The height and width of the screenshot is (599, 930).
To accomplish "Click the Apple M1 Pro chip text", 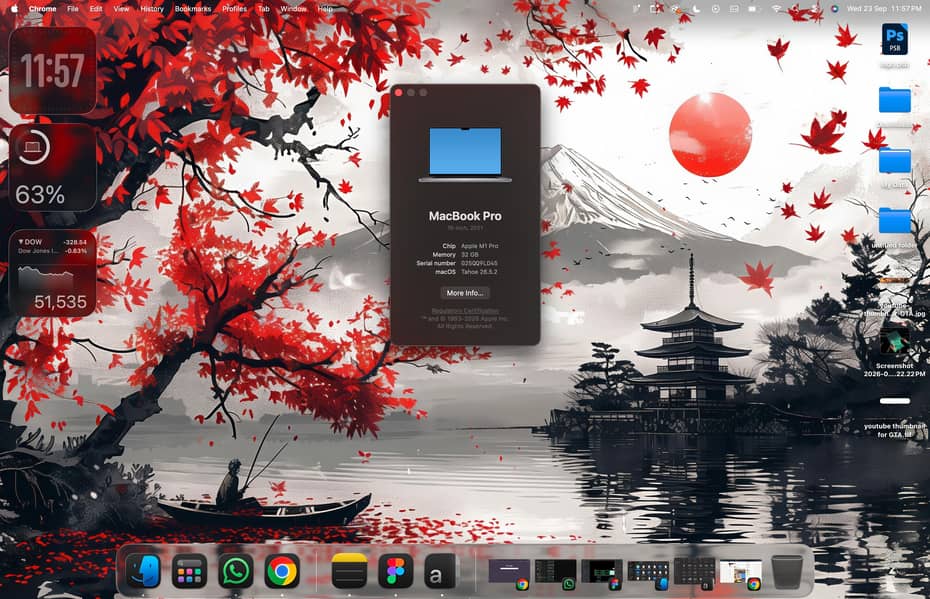I will [480, 246].
